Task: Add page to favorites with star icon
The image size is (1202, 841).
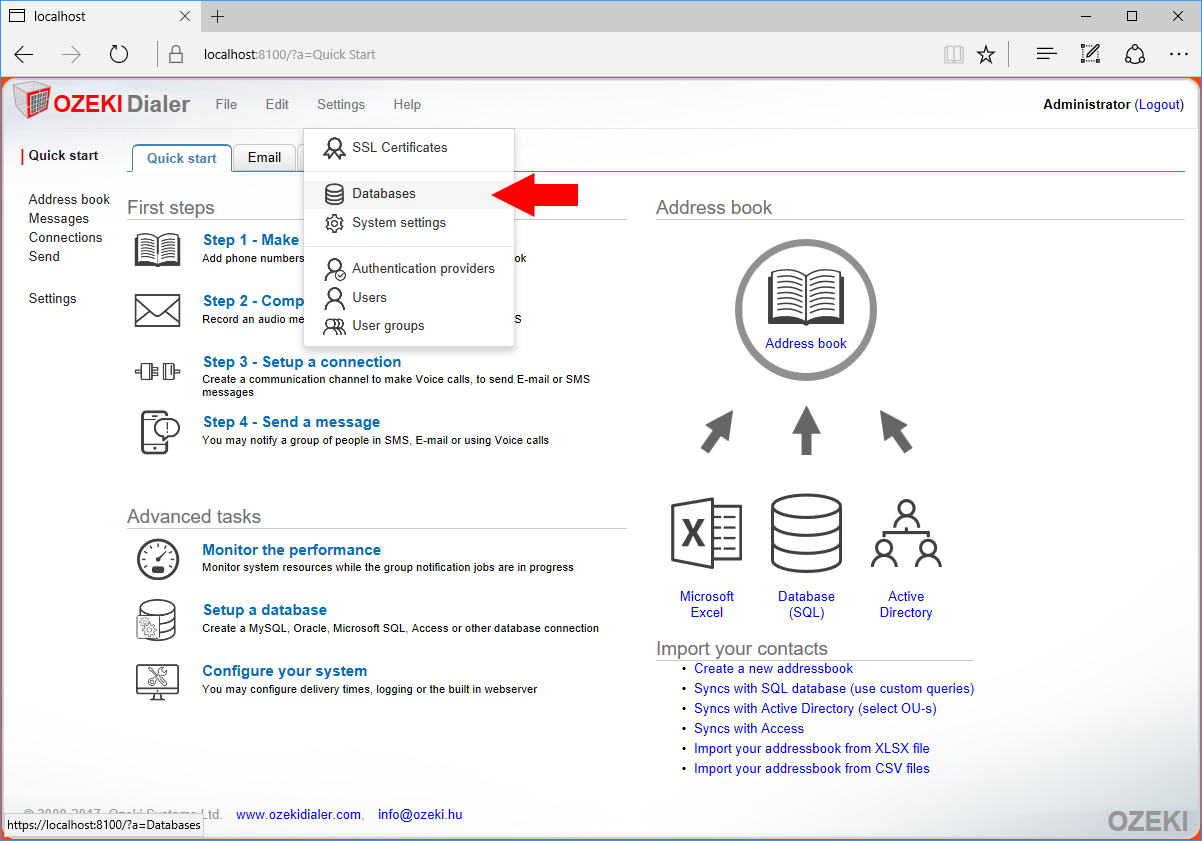Action: (x=986, y=54)
